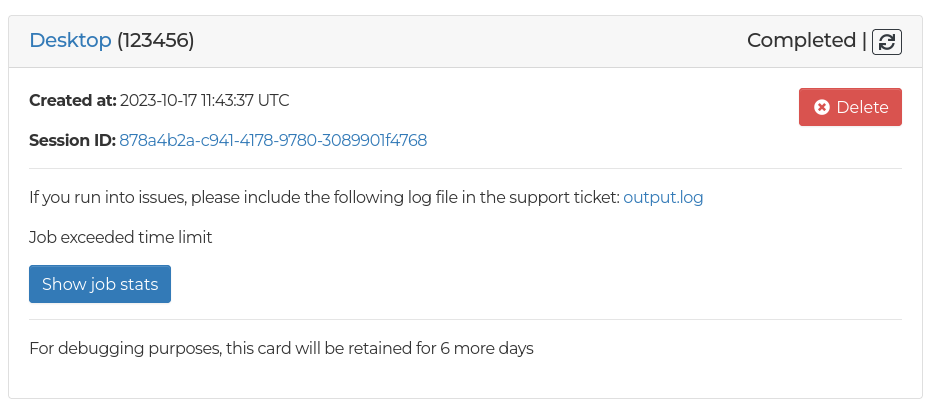Click the refresh icon next to Completed

887,41
